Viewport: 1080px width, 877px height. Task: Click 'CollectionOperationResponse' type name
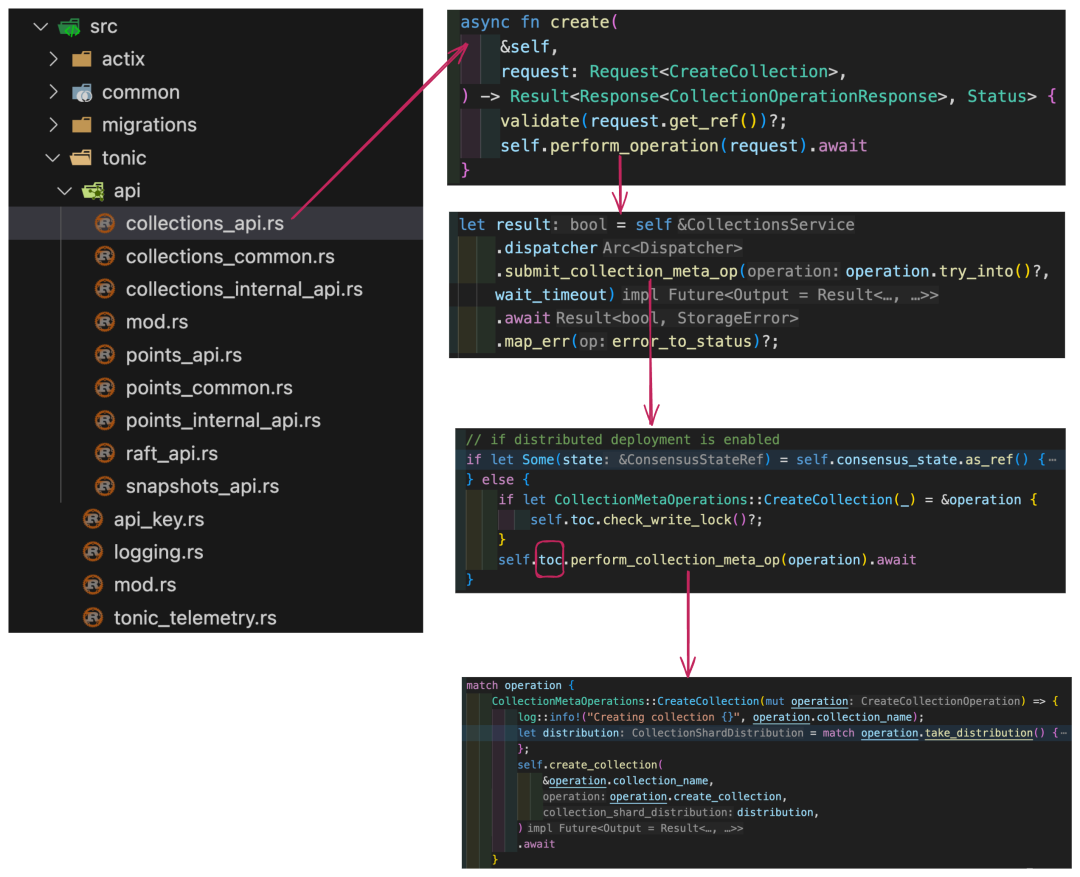[804, 96]
